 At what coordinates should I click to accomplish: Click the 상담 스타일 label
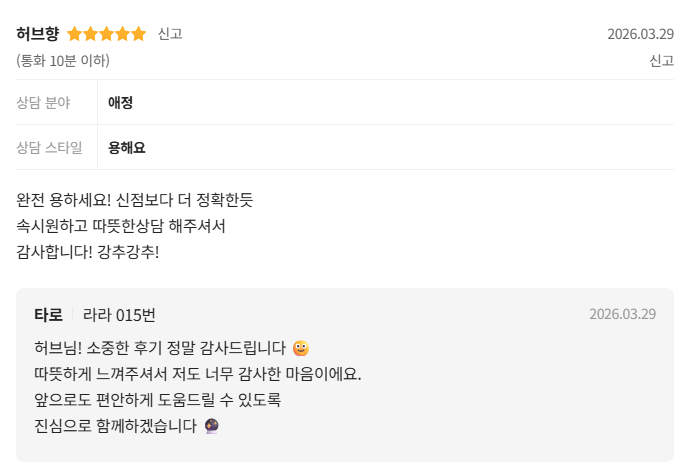tap(49, 148)
